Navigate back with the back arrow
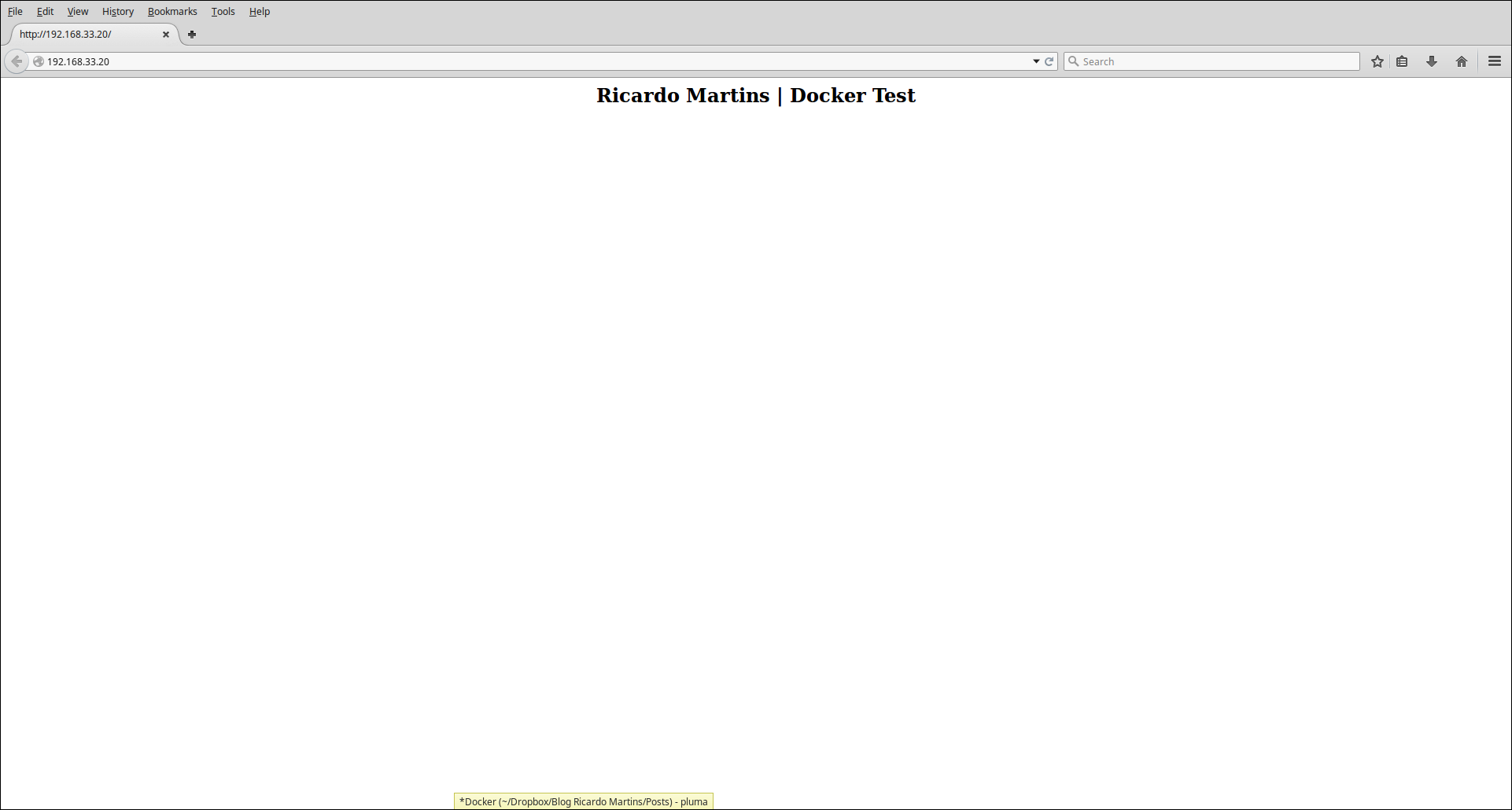This screenshot has height=810, width=1512. tap(17, 61)
